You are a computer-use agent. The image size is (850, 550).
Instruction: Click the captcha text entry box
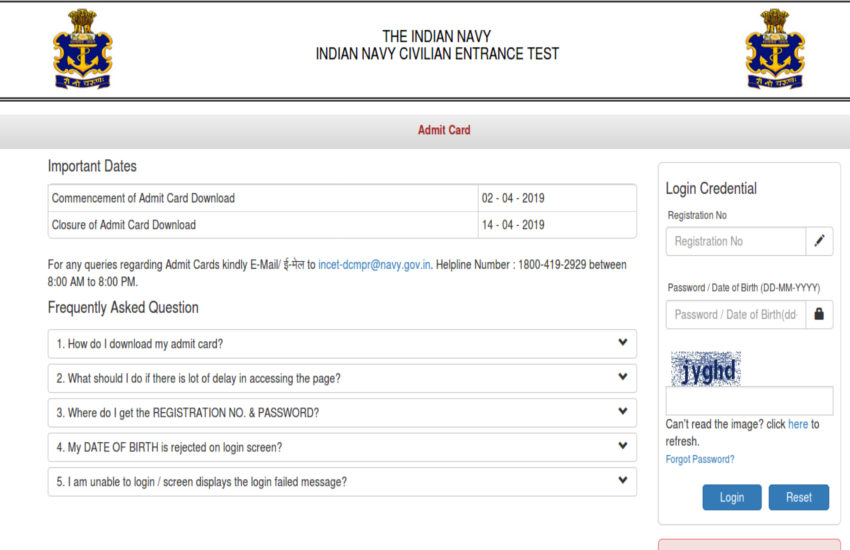[x=748, y=401]
